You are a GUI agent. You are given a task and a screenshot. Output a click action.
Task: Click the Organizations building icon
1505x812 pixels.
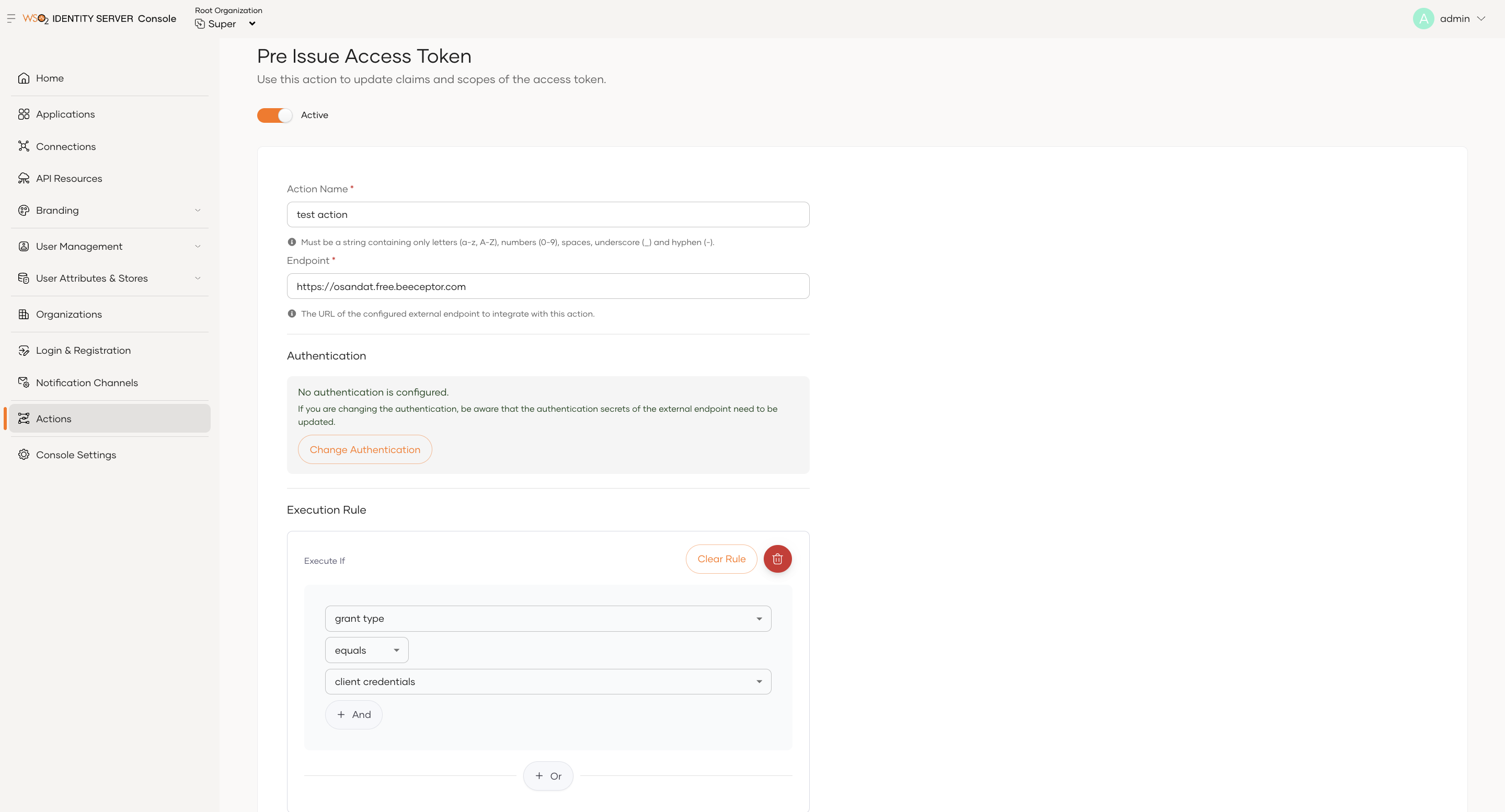click(x=24, y=314)
